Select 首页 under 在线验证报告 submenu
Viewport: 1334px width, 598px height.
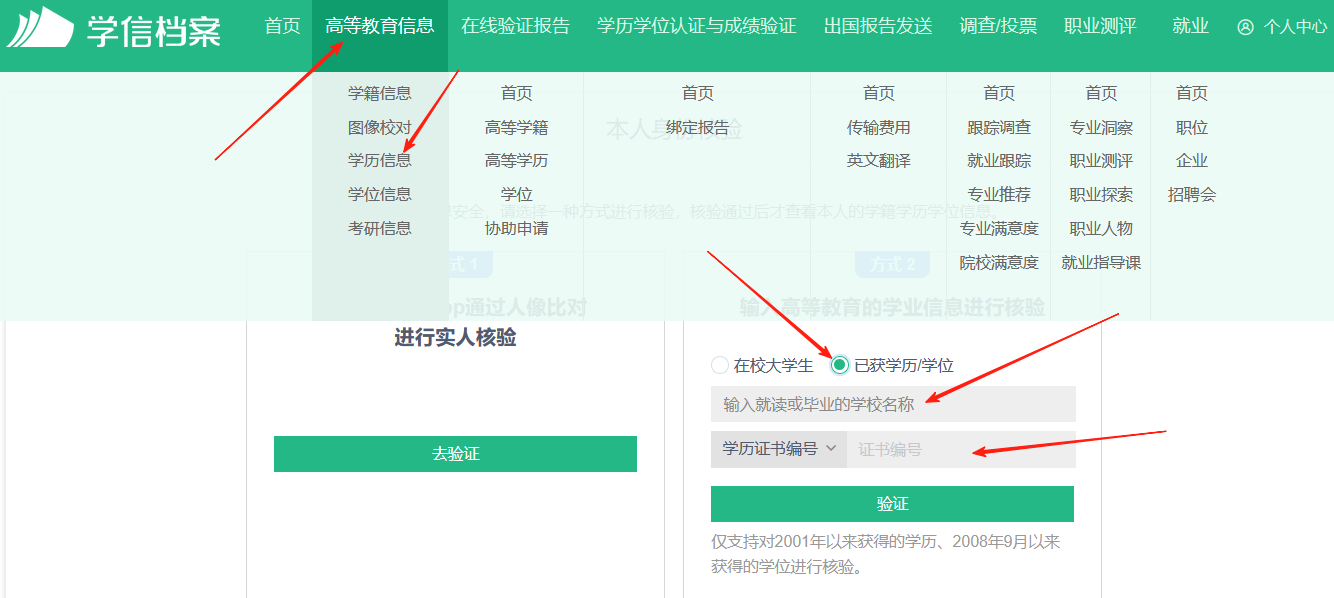click(x=516, y=93)
